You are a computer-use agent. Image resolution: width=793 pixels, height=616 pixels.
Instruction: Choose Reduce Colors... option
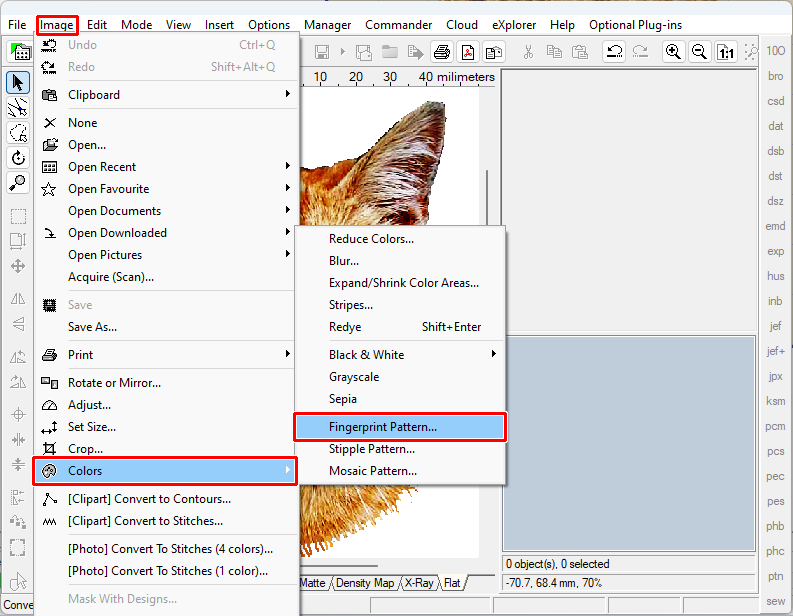(x=400, y=239)
